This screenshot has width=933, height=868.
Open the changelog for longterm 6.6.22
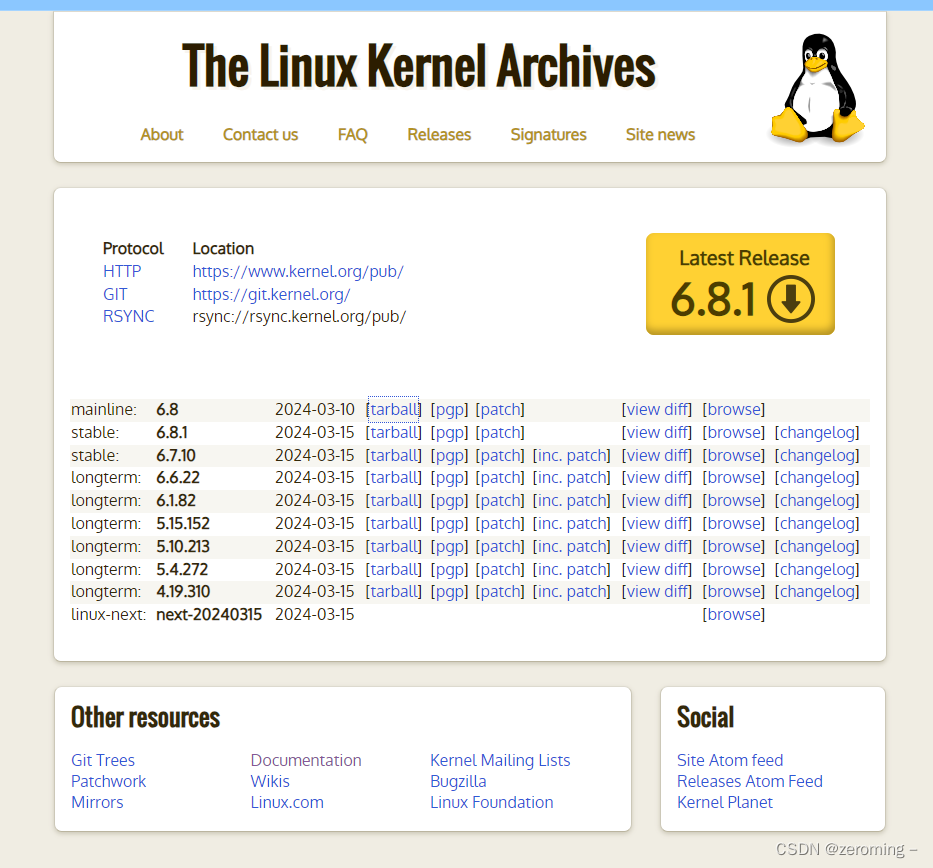point(817,477)
